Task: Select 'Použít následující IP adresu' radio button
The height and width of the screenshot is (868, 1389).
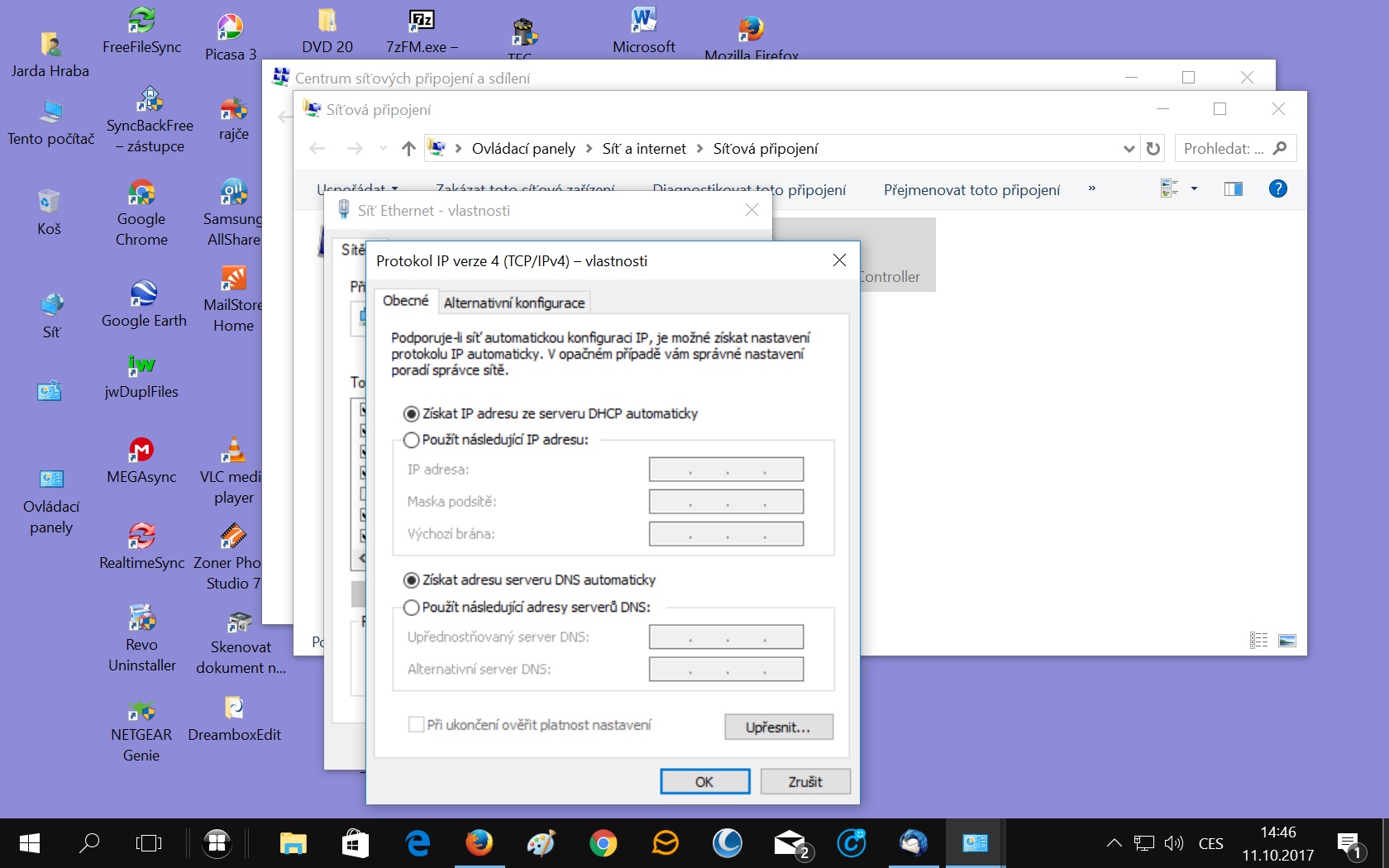Action: 411,441
